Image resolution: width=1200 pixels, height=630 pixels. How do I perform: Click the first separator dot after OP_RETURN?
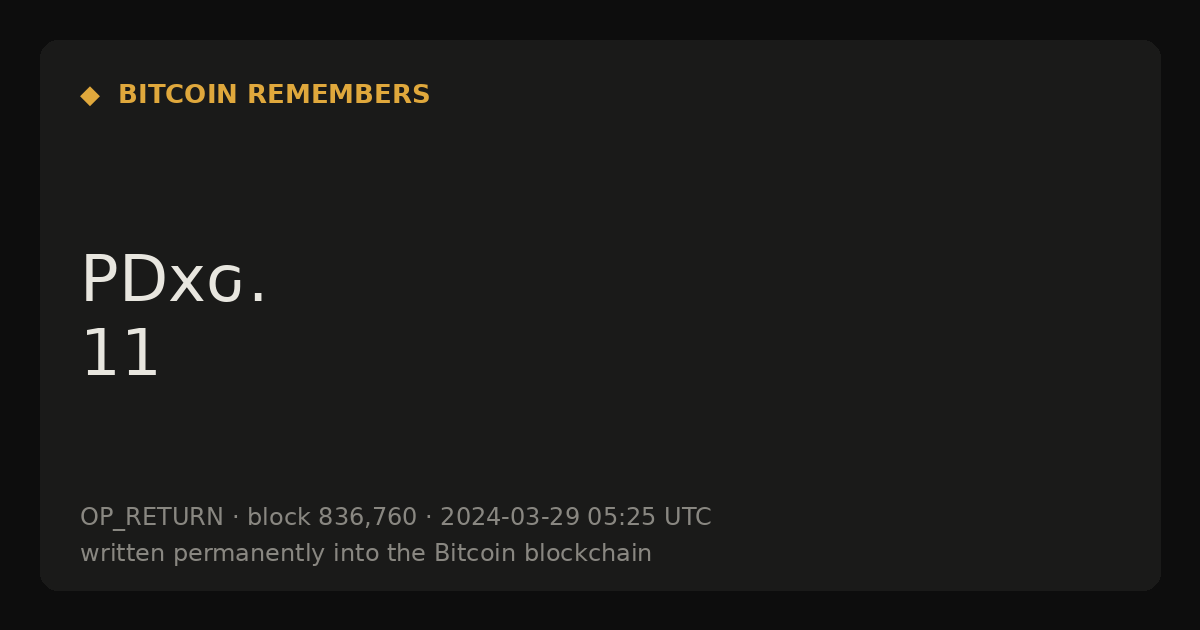click(235, 518)
